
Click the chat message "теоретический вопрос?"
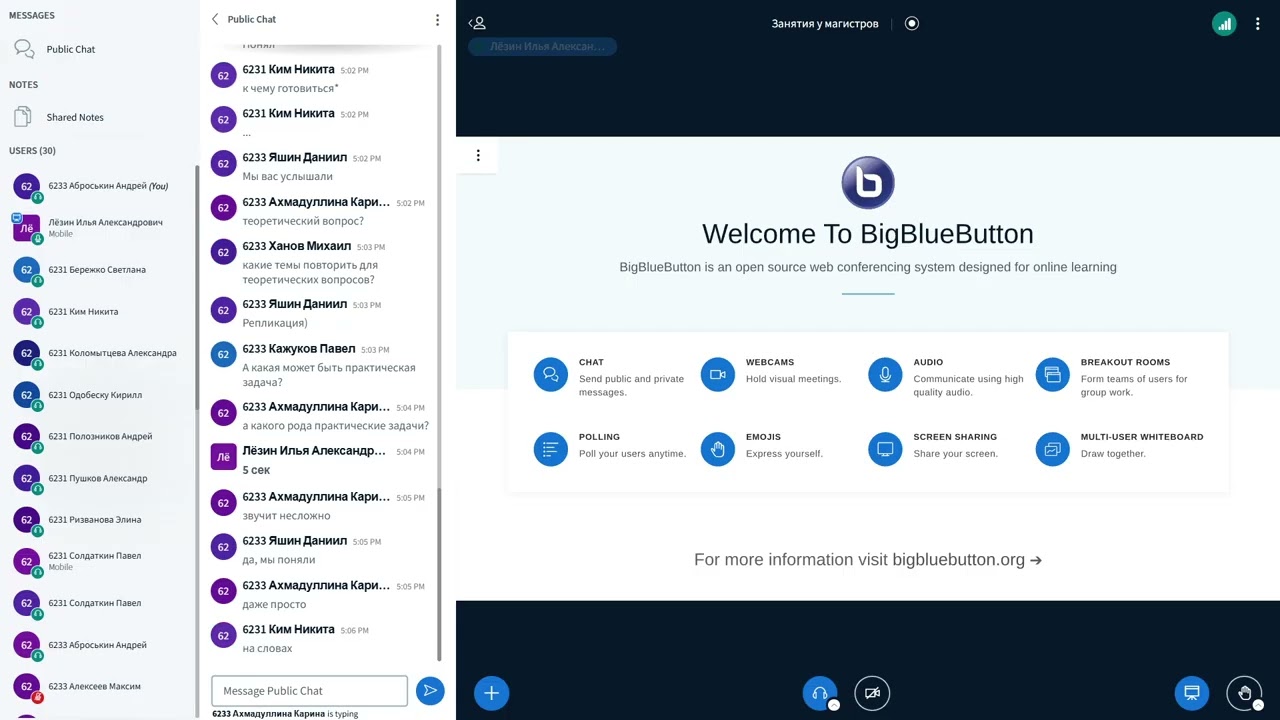click(303, 221)
